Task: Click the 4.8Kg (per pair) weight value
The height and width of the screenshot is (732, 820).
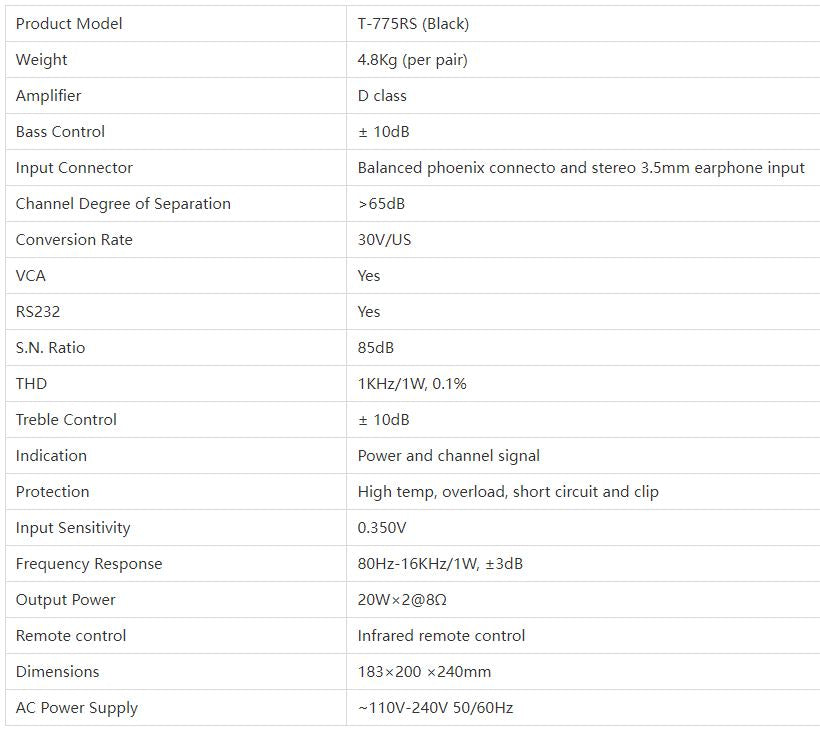Action: [412, 60]
